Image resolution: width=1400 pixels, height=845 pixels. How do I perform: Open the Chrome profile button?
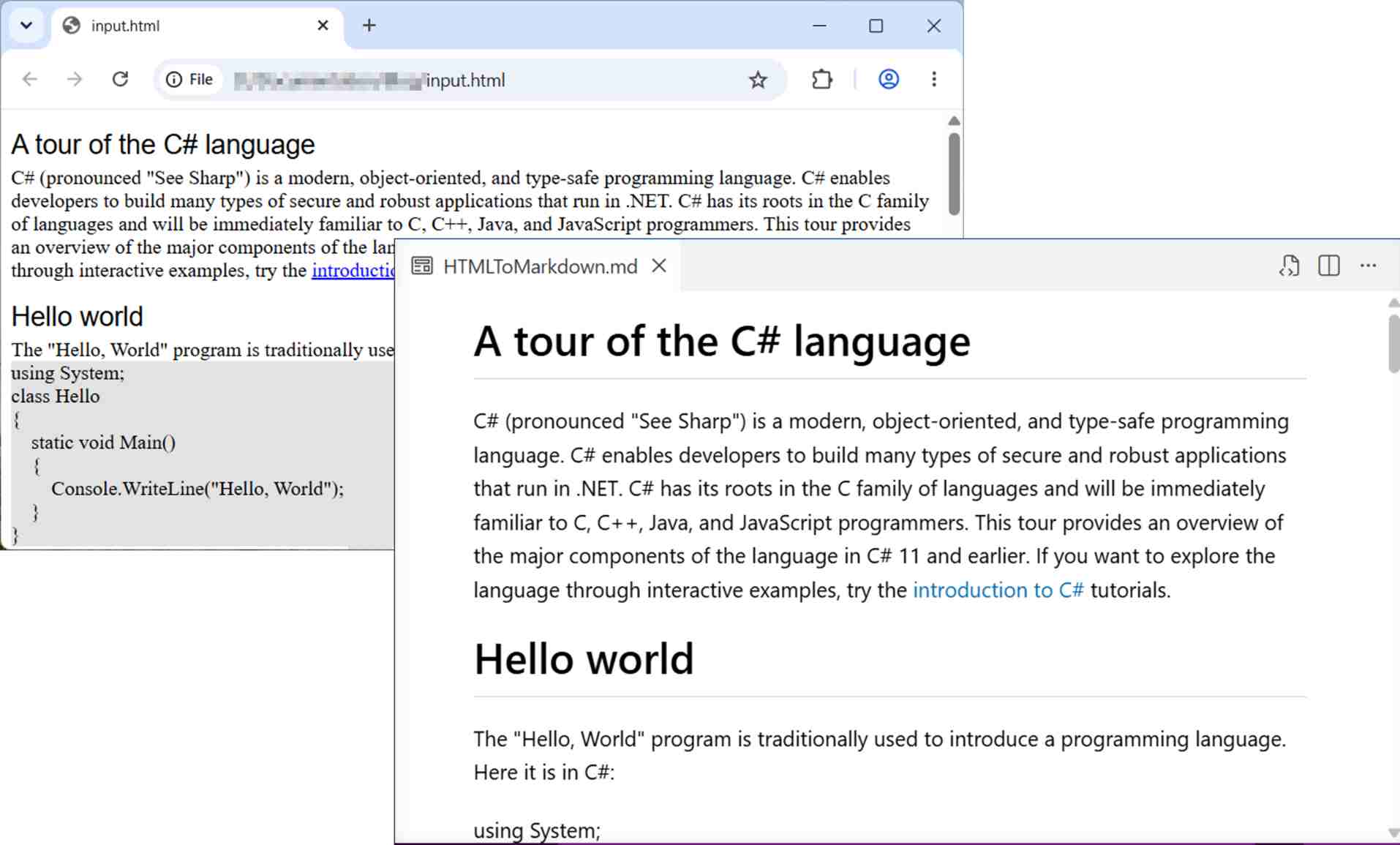pos(888,79)
